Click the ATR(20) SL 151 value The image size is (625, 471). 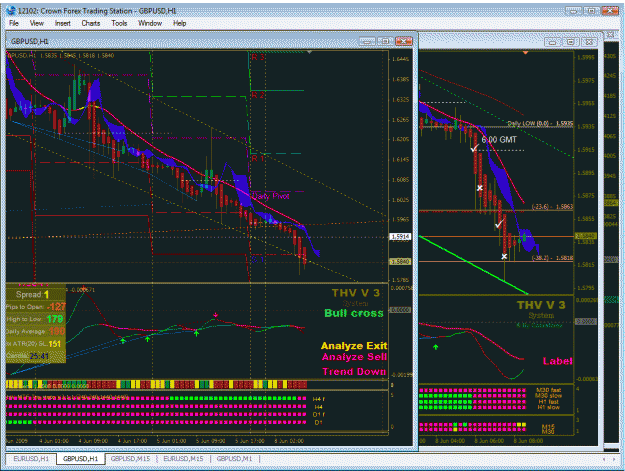(55, 344)
